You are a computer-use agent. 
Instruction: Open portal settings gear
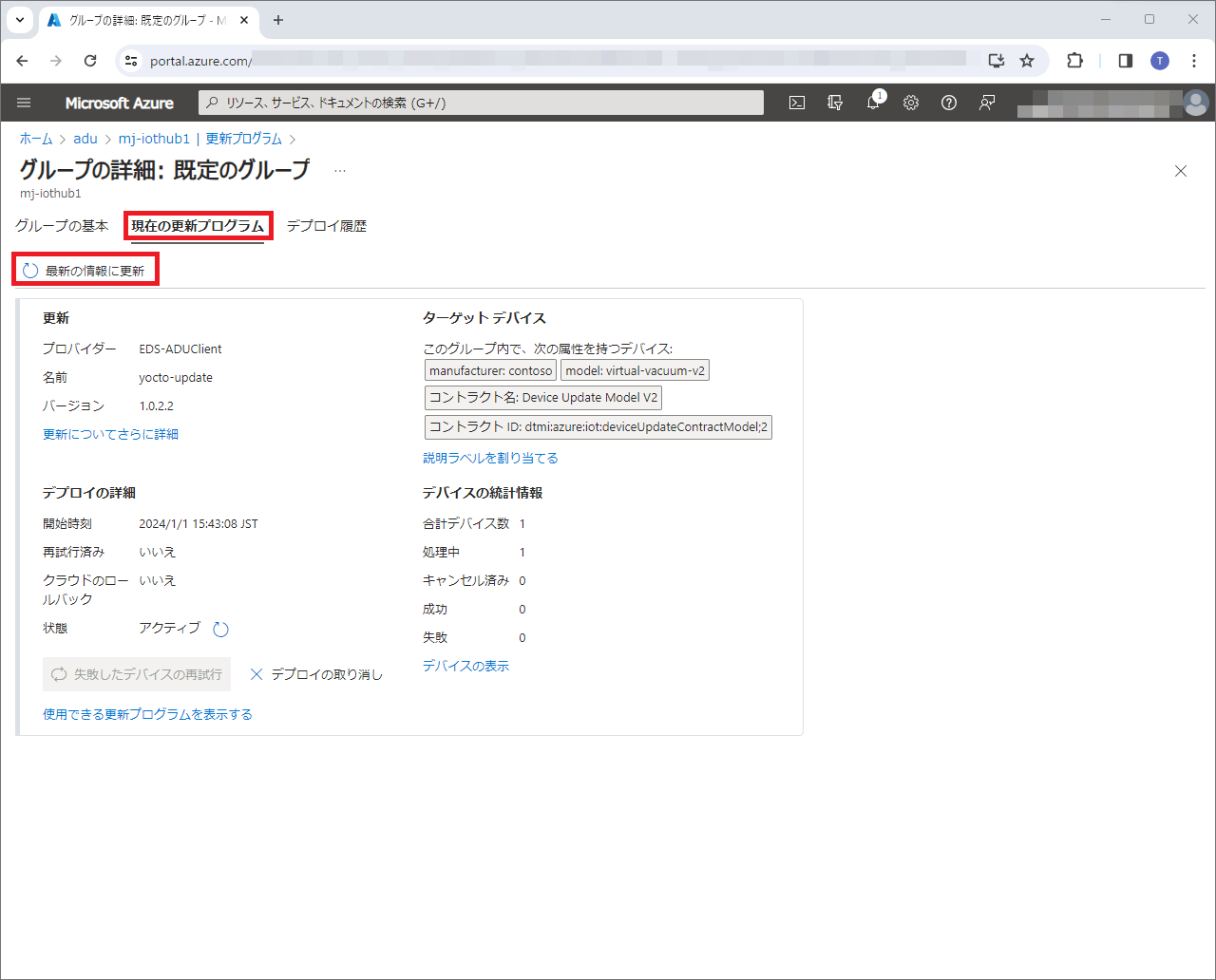(x=911, y=103)
